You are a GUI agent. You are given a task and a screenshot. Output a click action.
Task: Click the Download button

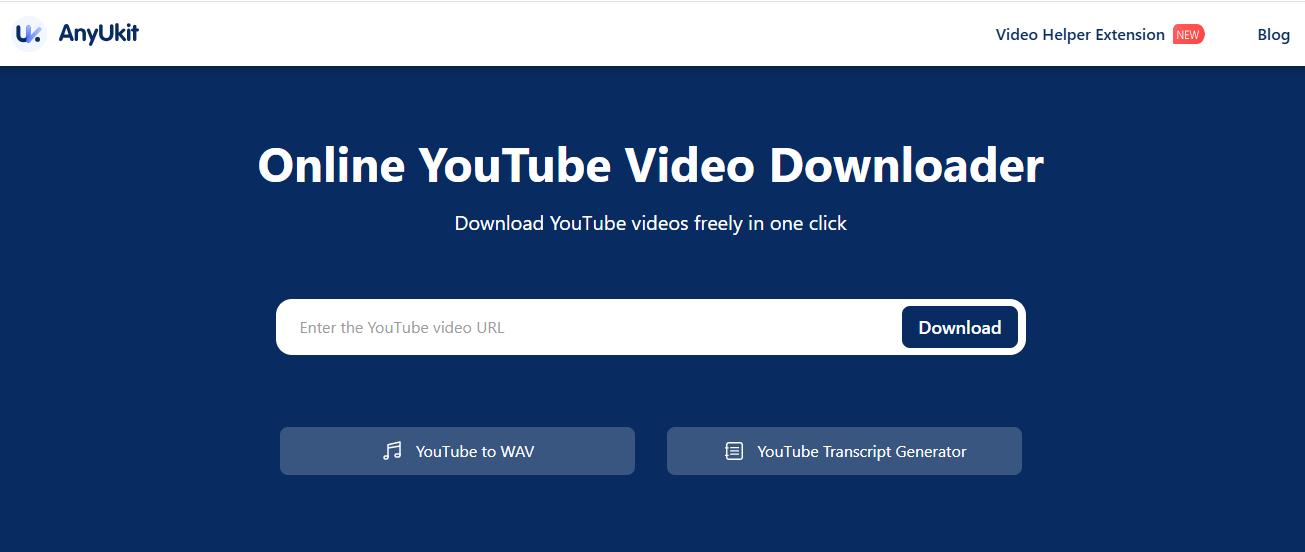coord(960,327)
